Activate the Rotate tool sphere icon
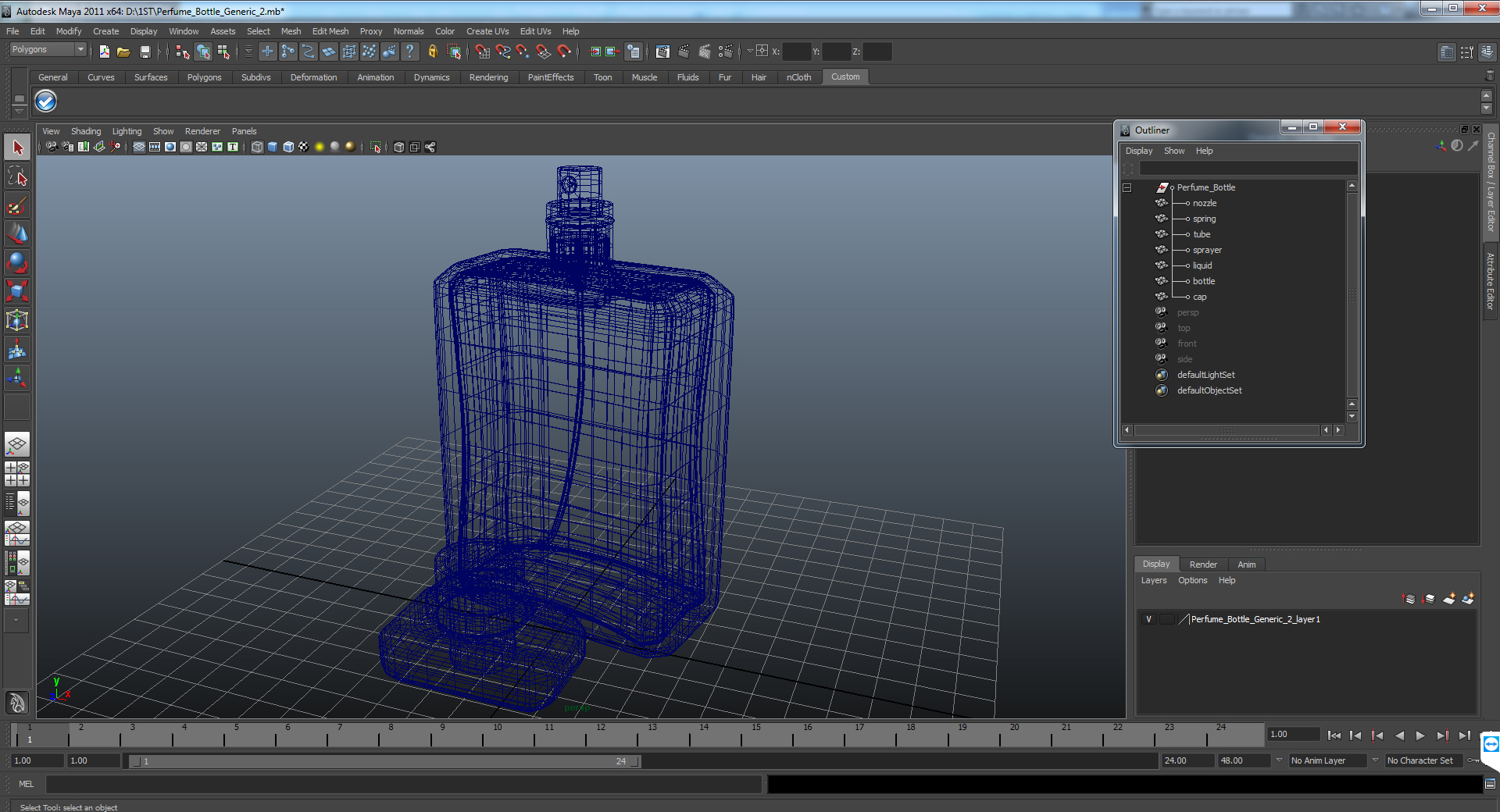Image resolution: width=1500 pixels, height=812 pixels. [17, 262]
